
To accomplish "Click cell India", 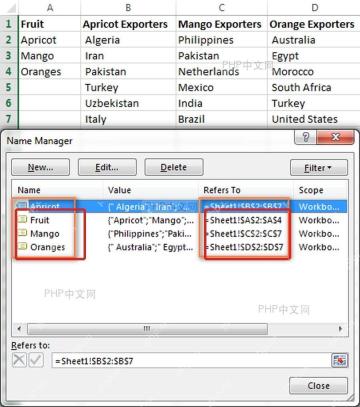I will 222,103.
